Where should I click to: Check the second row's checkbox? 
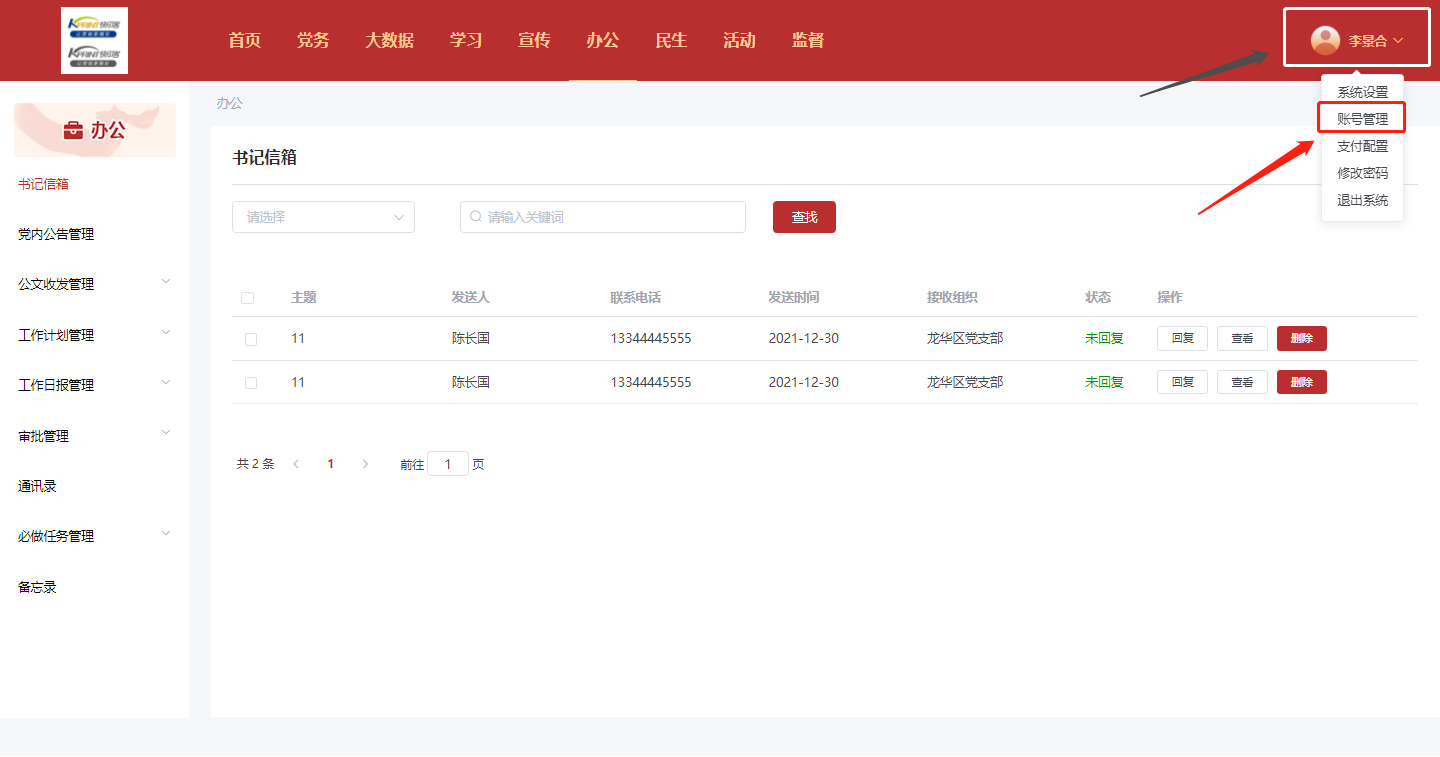(x=251, y=383)
